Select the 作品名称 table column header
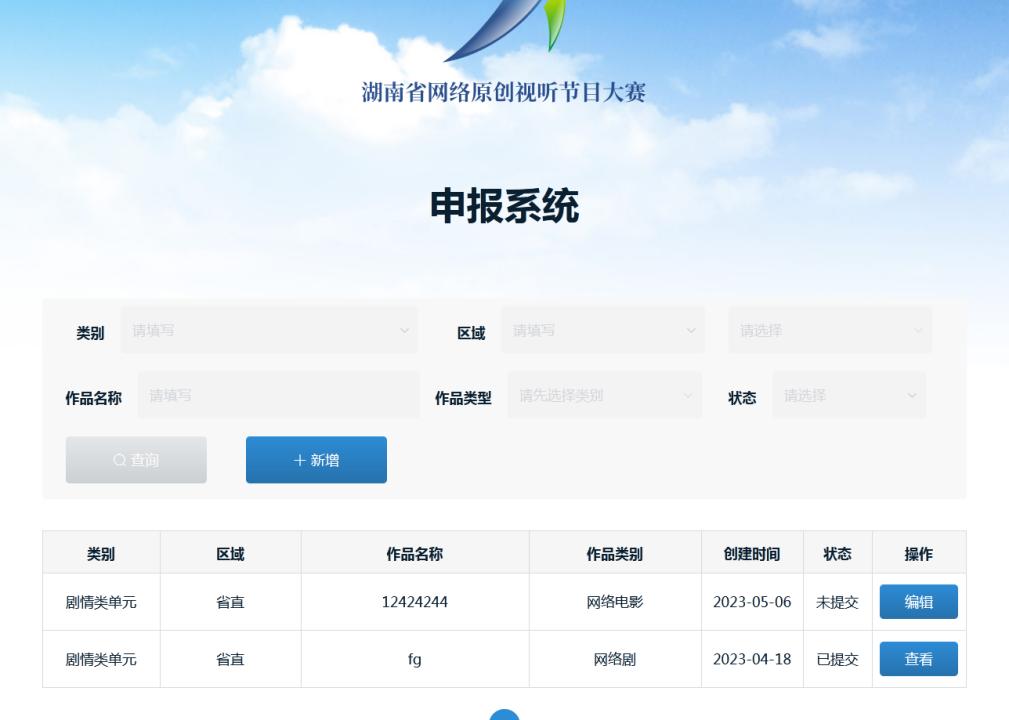Image resolution: width=1009 pixels, height=720 pixels. [x=415, y=552]
